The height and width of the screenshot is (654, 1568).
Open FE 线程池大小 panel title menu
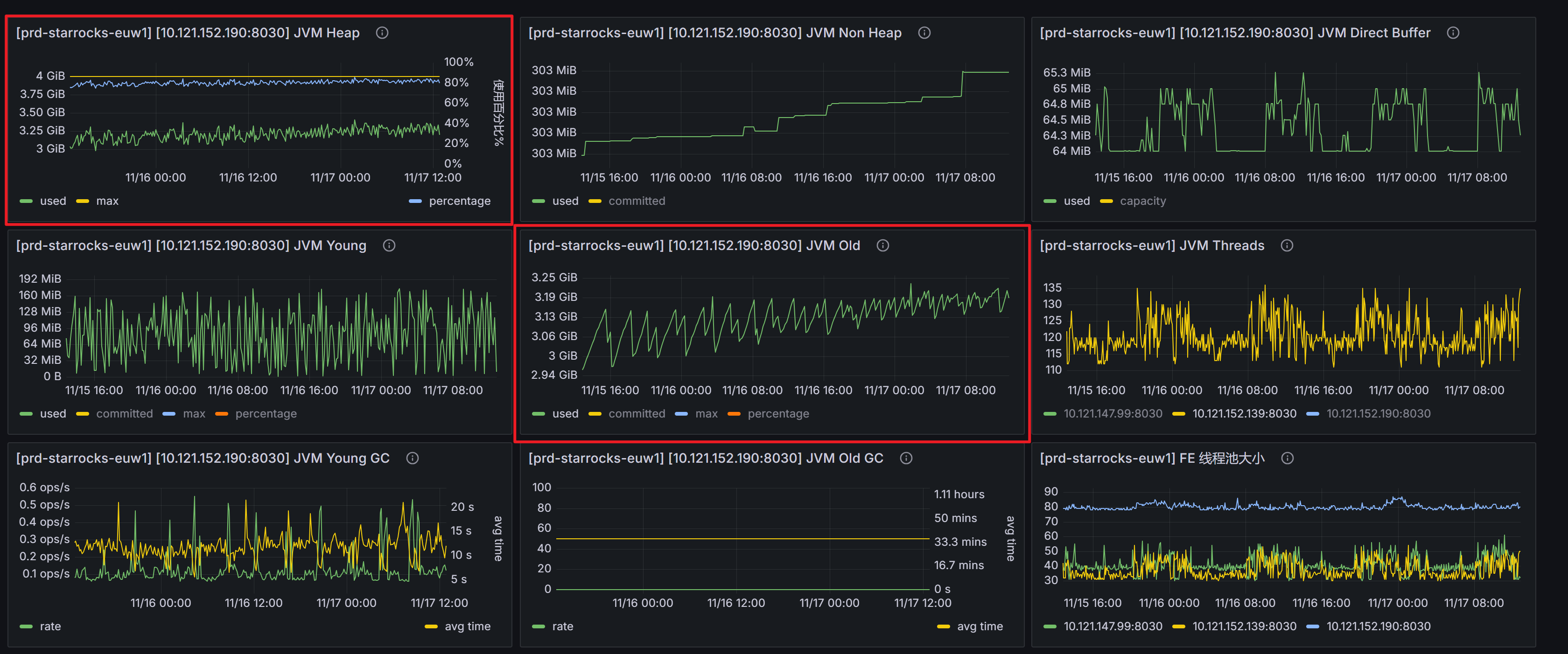point(1152,458)
